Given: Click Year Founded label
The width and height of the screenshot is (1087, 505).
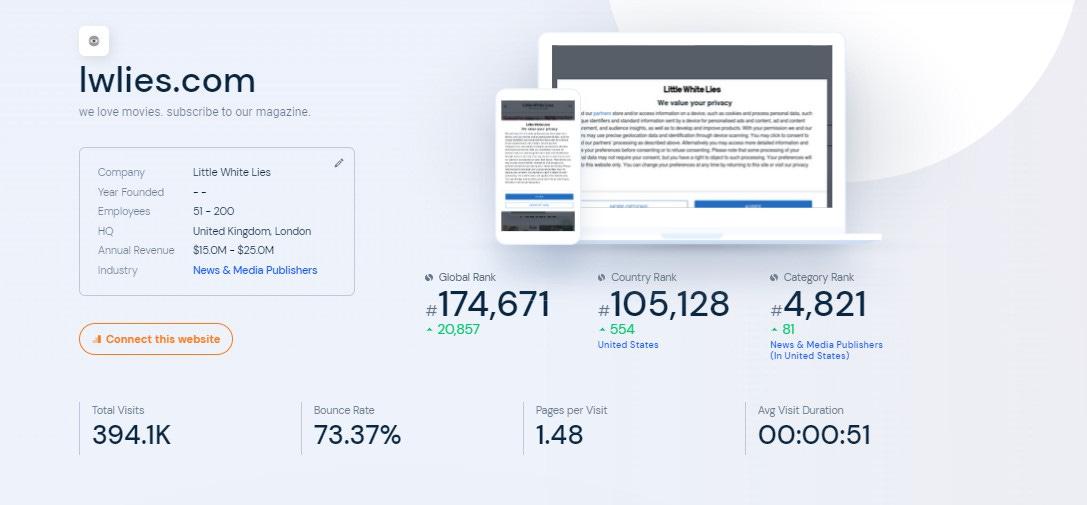Looking at the screenshot, I should [131, 192].
